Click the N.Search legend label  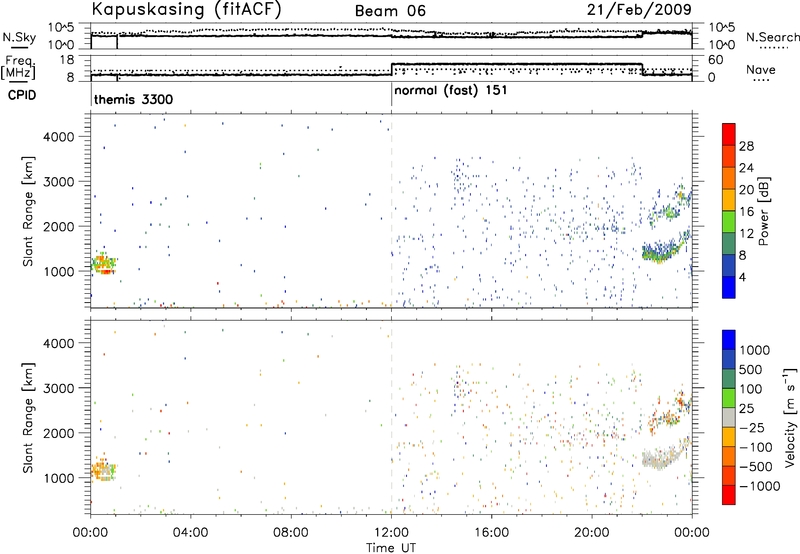click(773, 37)
